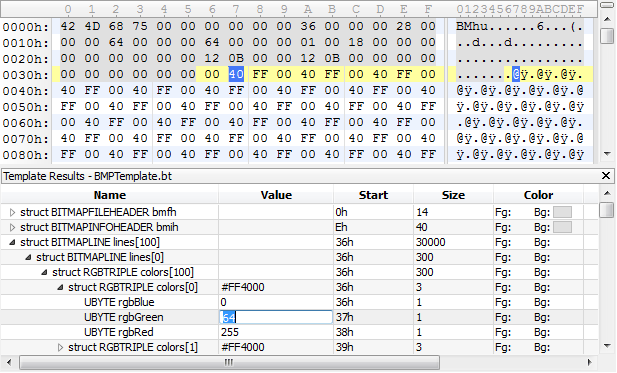Click the 0080h address label

pyautogui.click(x=26, y=155)
